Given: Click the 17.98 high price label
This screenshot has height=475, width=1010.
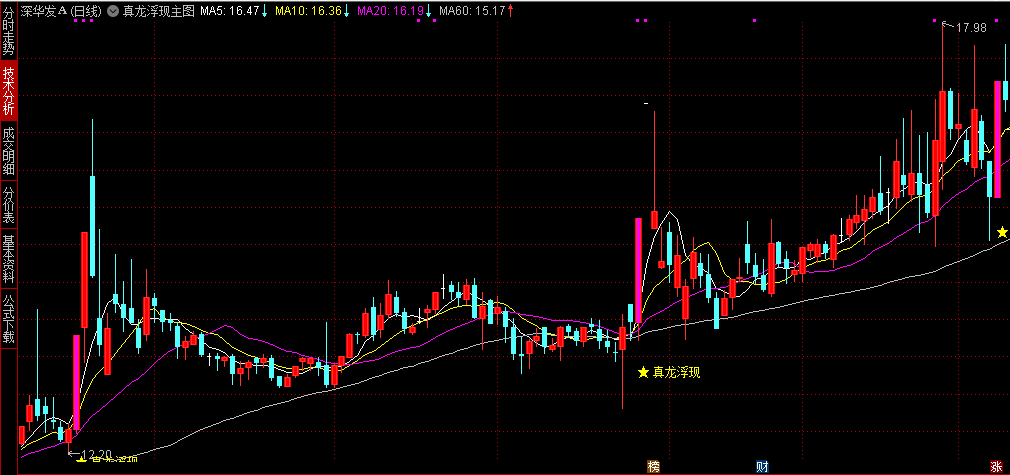Looking at the screenshot, I should coord(971,28).
